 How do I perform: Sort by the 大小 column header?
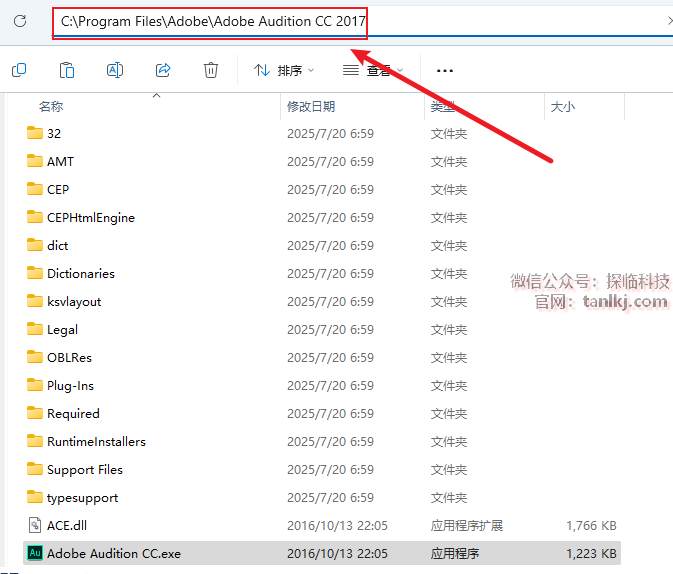(x=562, y=106)
